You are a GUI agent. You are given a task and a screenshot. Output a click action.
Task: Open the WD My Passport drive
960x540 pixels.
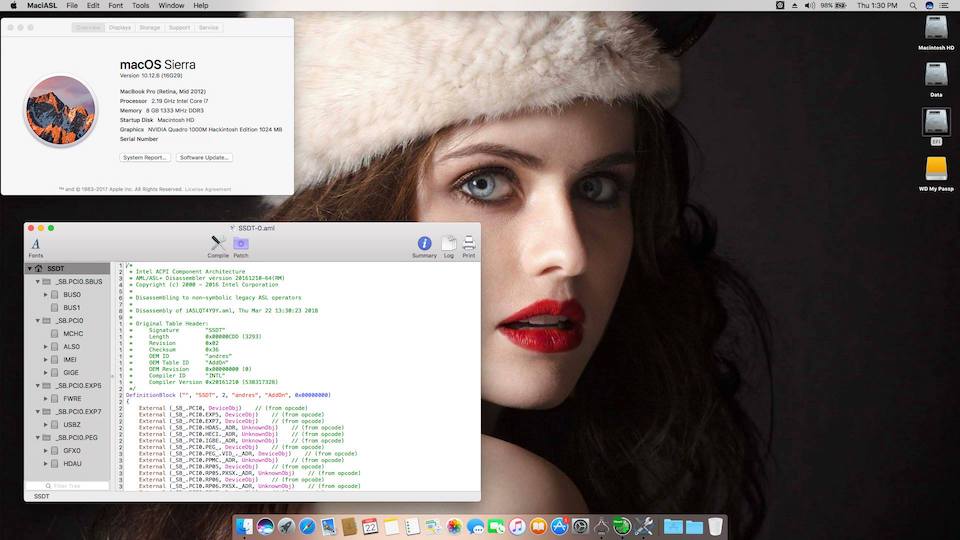936,169
